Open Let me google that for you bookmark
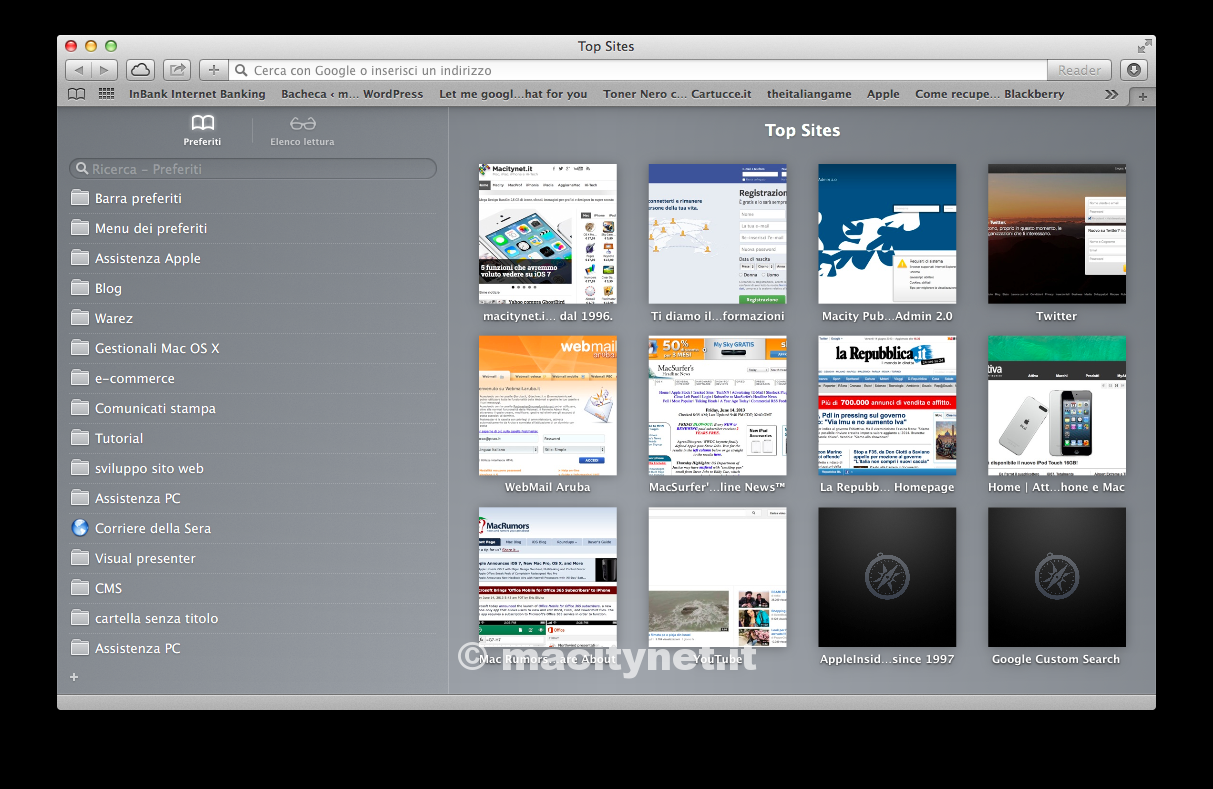The width and height of the screenshot is (1213, 789). 513,94
